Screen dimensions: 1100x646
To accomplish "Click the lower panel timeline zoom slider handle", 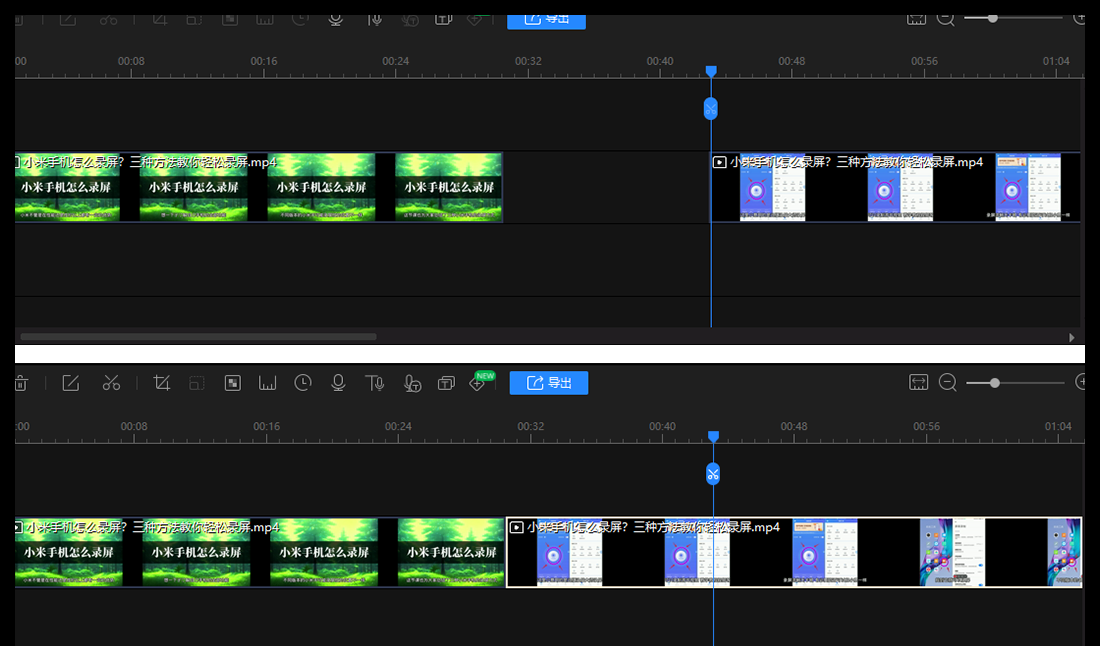I will 995,383.
